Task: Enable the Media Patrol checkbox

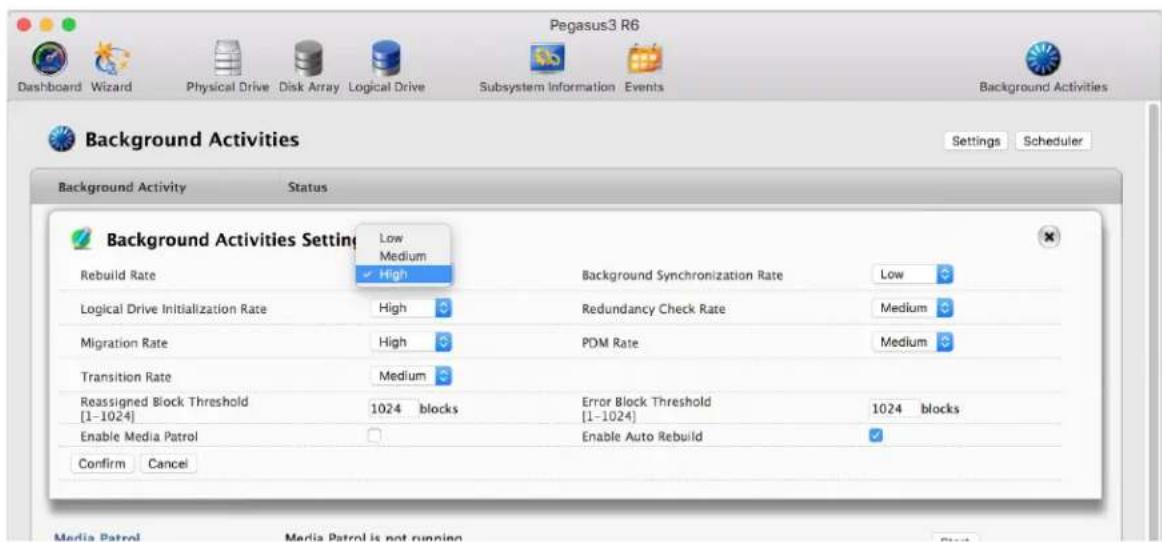Action: click(x=376, y=436)
